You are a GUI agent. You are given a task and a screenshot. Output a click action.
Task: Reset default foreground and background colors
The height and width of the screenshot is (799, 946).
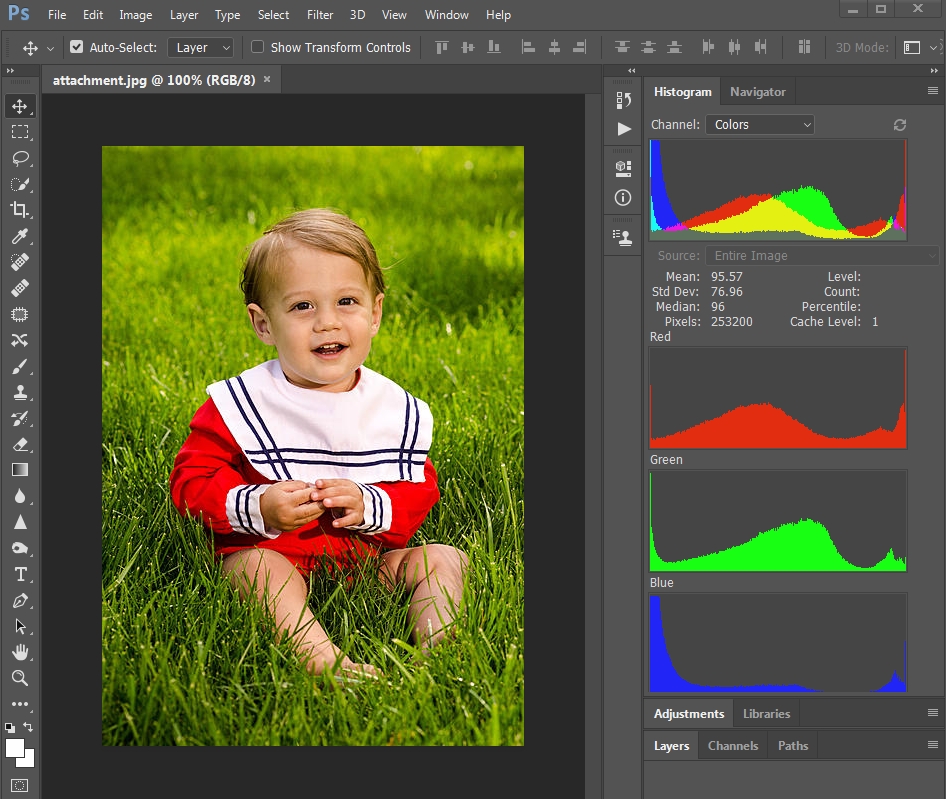click(x=10, y=727)
